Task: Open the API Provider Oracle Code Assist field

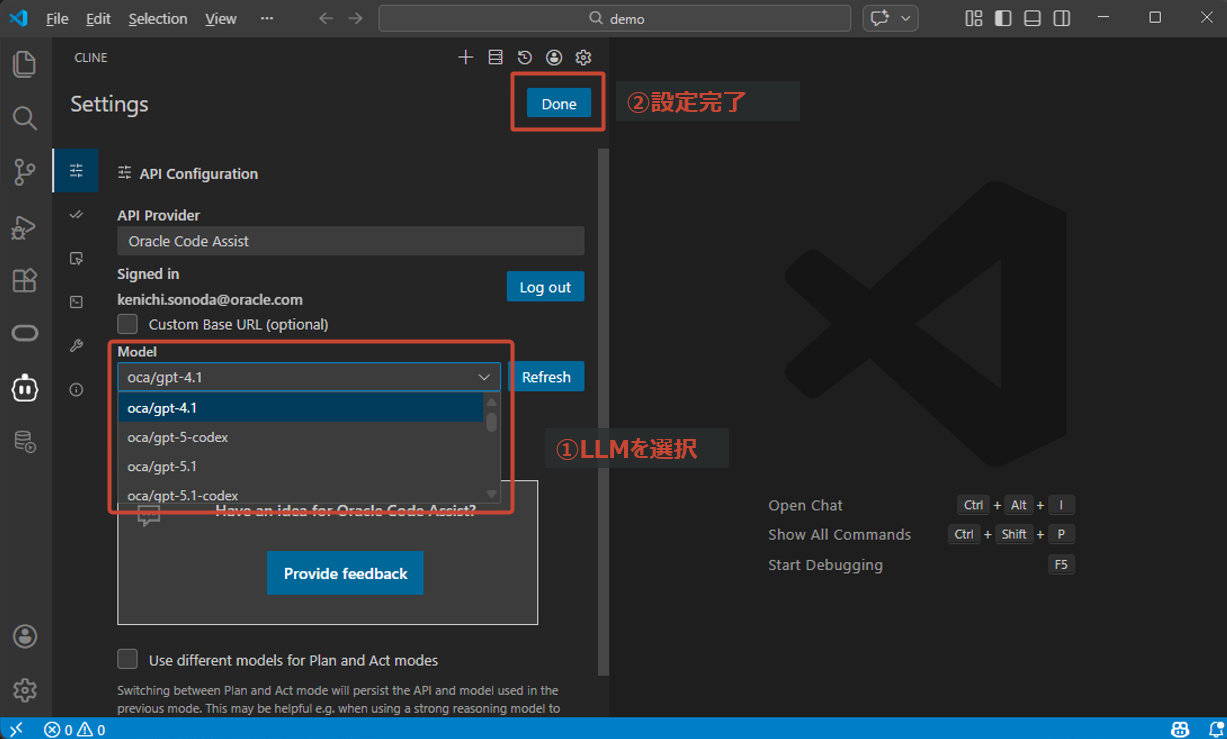Action: (x=351, y=241)
